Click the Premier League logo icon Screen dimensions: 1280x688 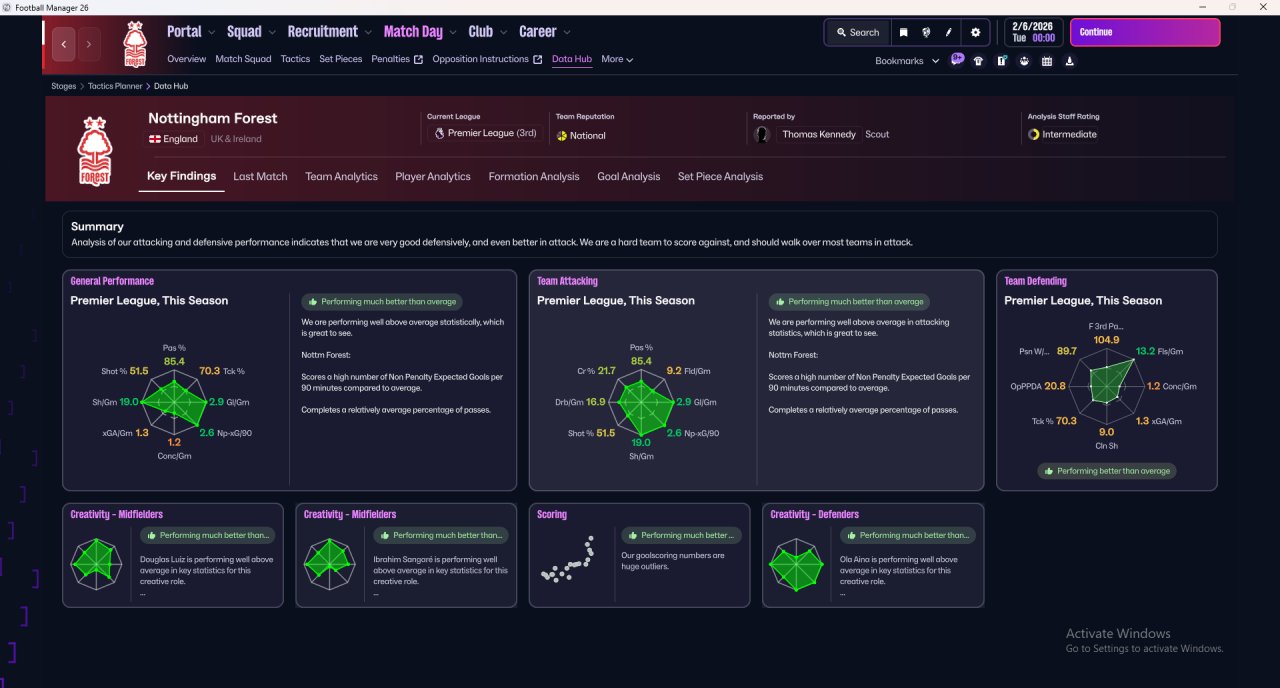pos(439,133)
